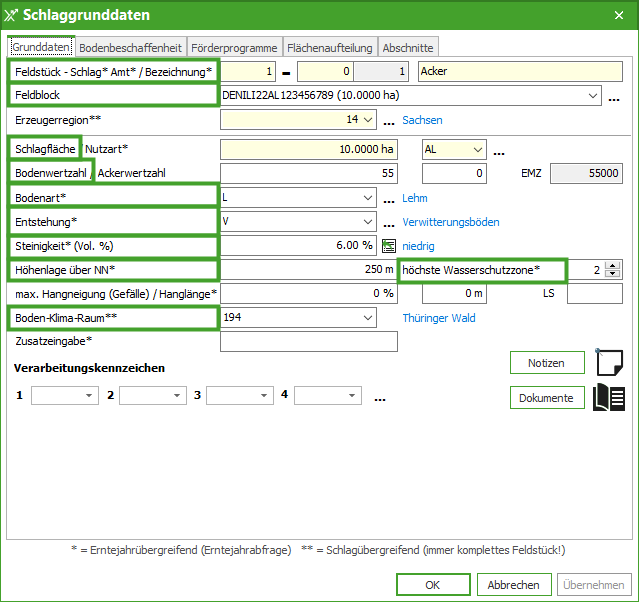The height and width of the screenshot is (602, 639).
Task: Click the Abbrechen button
Action: (514, 585)
